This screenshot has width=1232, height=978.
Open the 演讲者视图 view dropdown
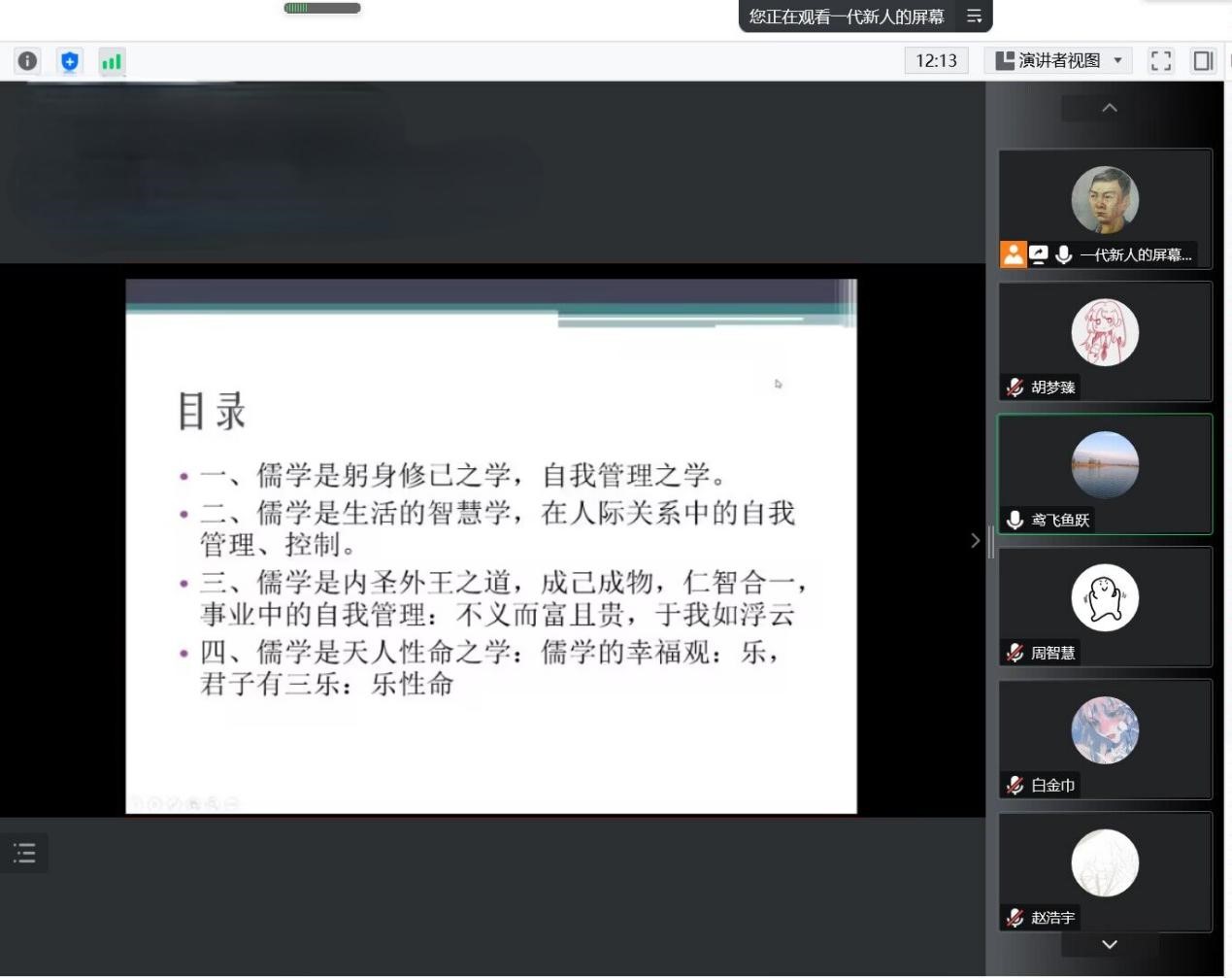point(1058,60)
